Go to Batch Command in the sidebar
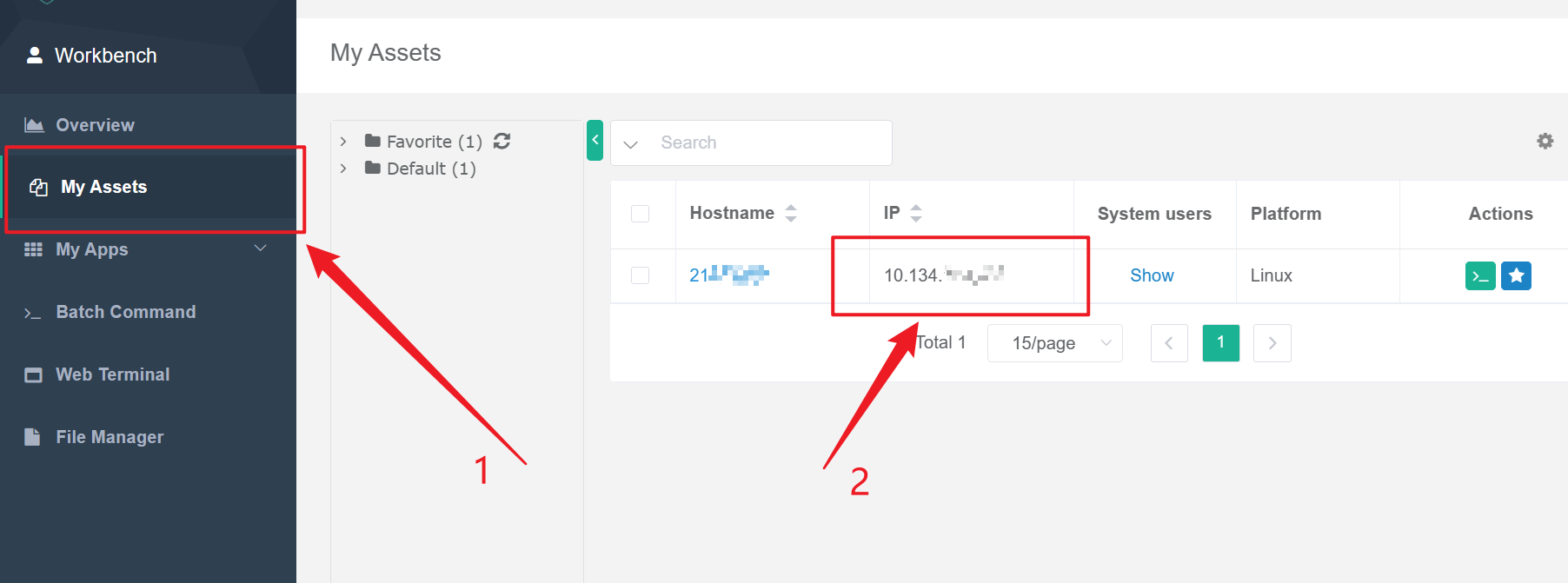The image size is (1568, 583). coord(125,312)
